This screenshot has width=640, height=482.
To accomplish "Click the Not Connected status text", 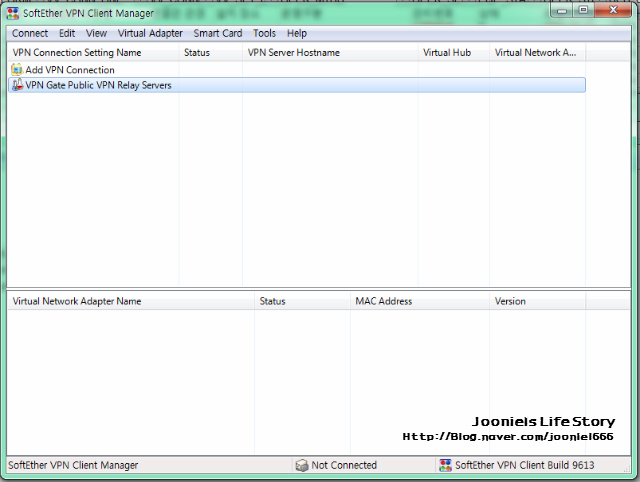I will click(x=344, y=465).
